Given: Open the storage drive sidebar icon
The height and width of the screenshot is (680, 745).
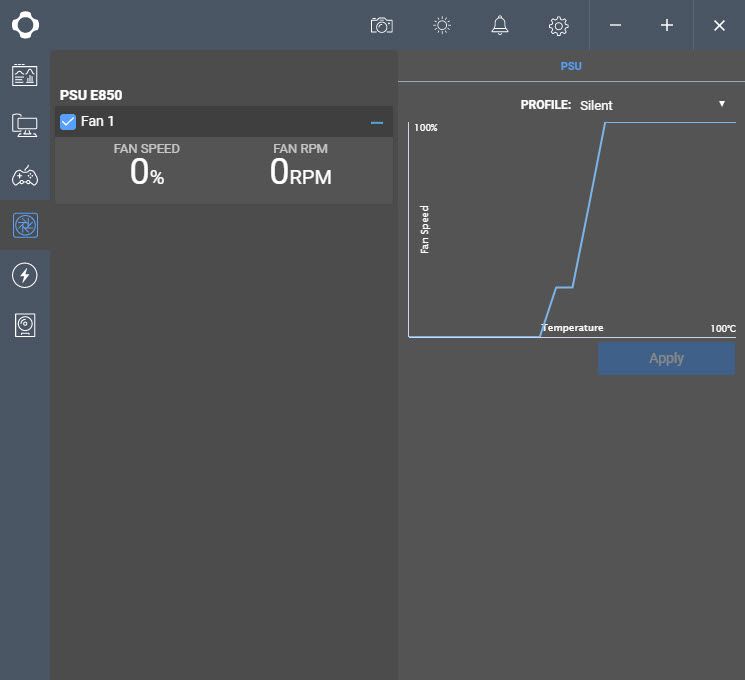Looking at the screenshot, I should pyautogui.click(x=25, y=326).
